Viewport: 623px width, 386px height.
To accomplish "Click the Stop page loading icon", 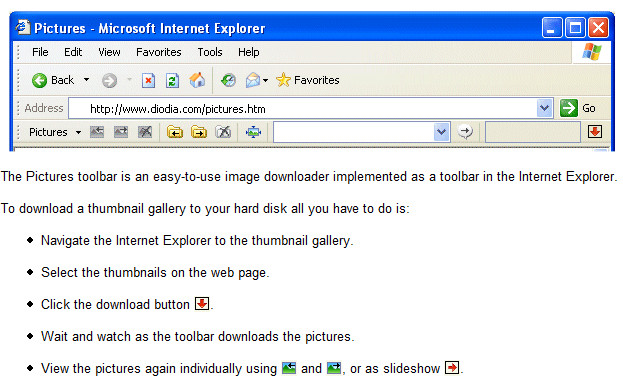I will pos(148,81).
